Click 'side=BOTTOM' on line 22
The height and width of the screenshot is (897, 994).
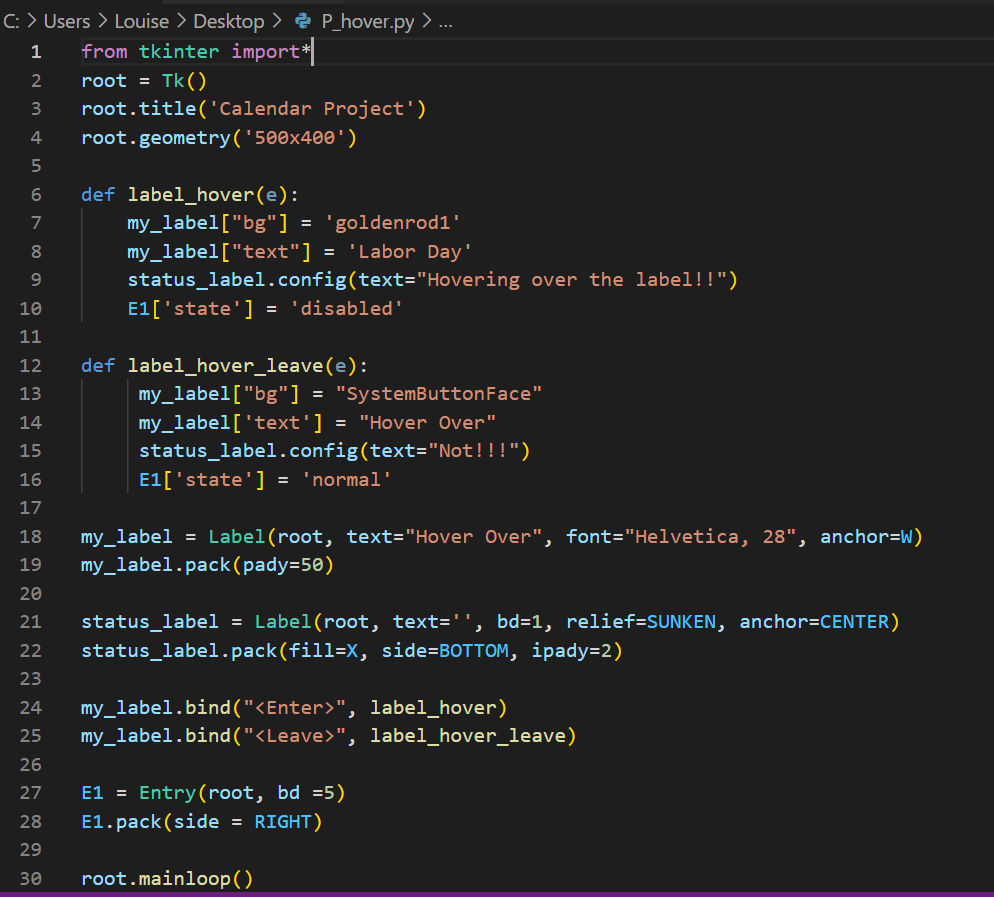(444, 651)
